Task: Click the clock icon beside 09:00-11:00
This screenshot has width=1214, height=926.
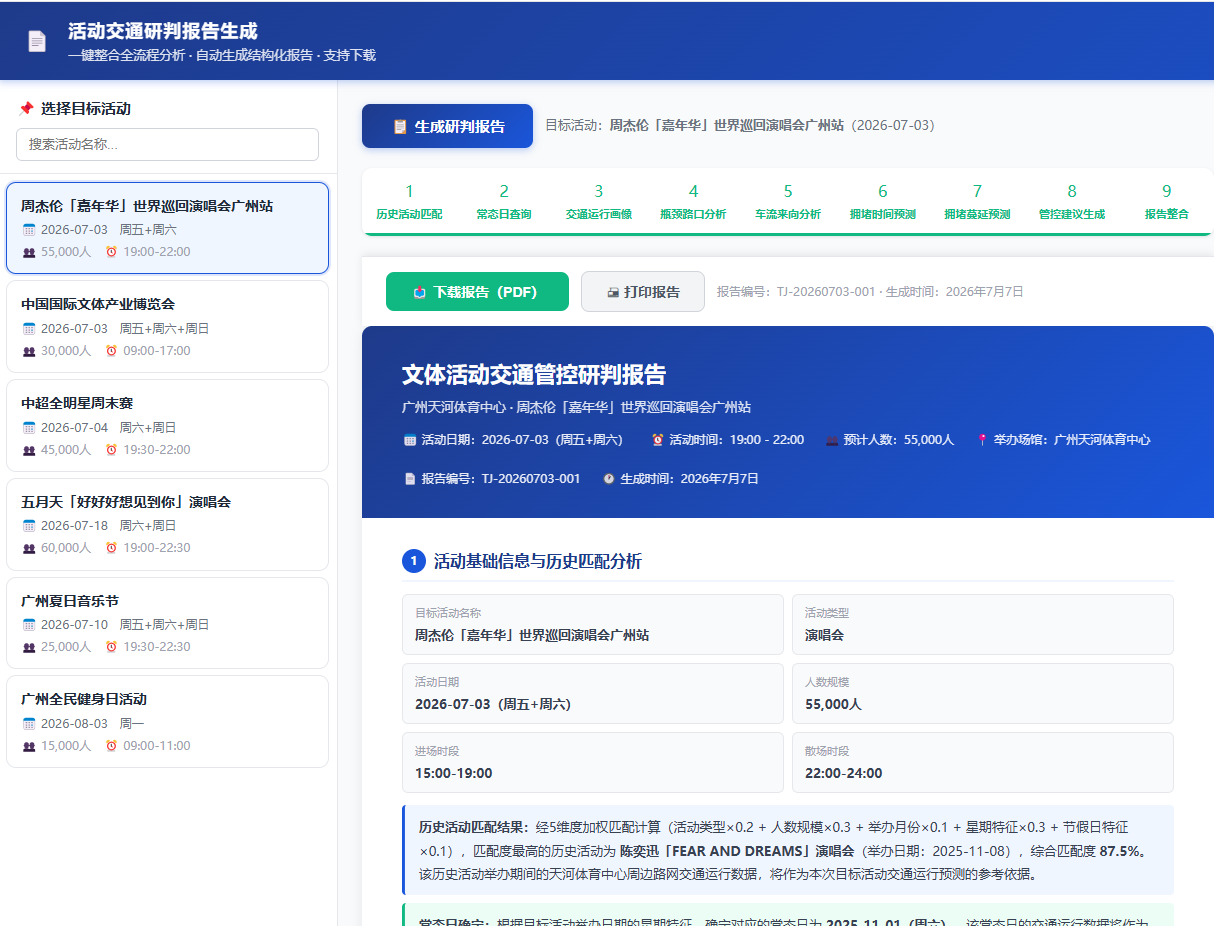Action: click(111, 746)
